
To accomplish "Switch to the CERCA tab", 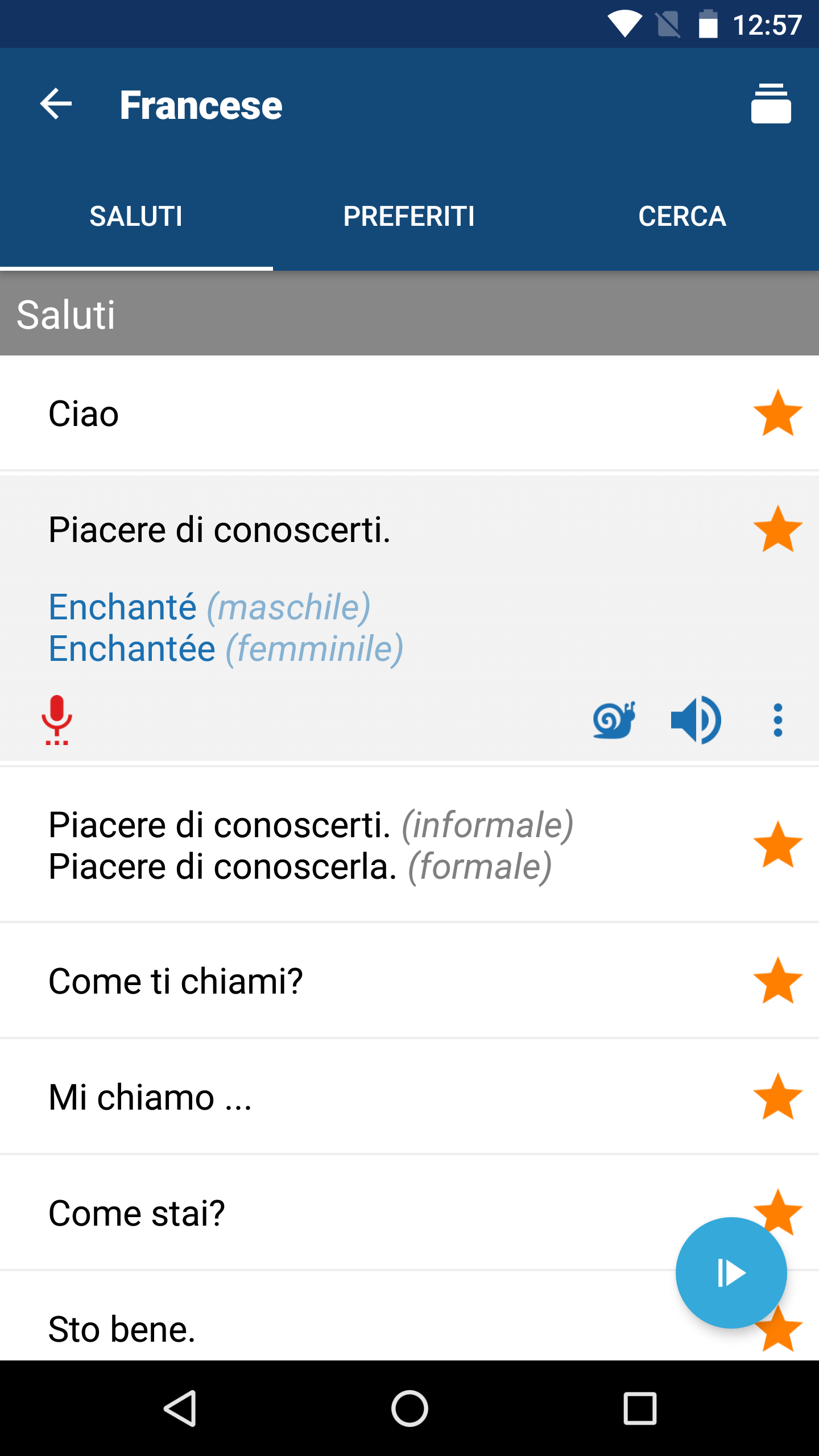I will pyautogui.click(x=682, y=216).
